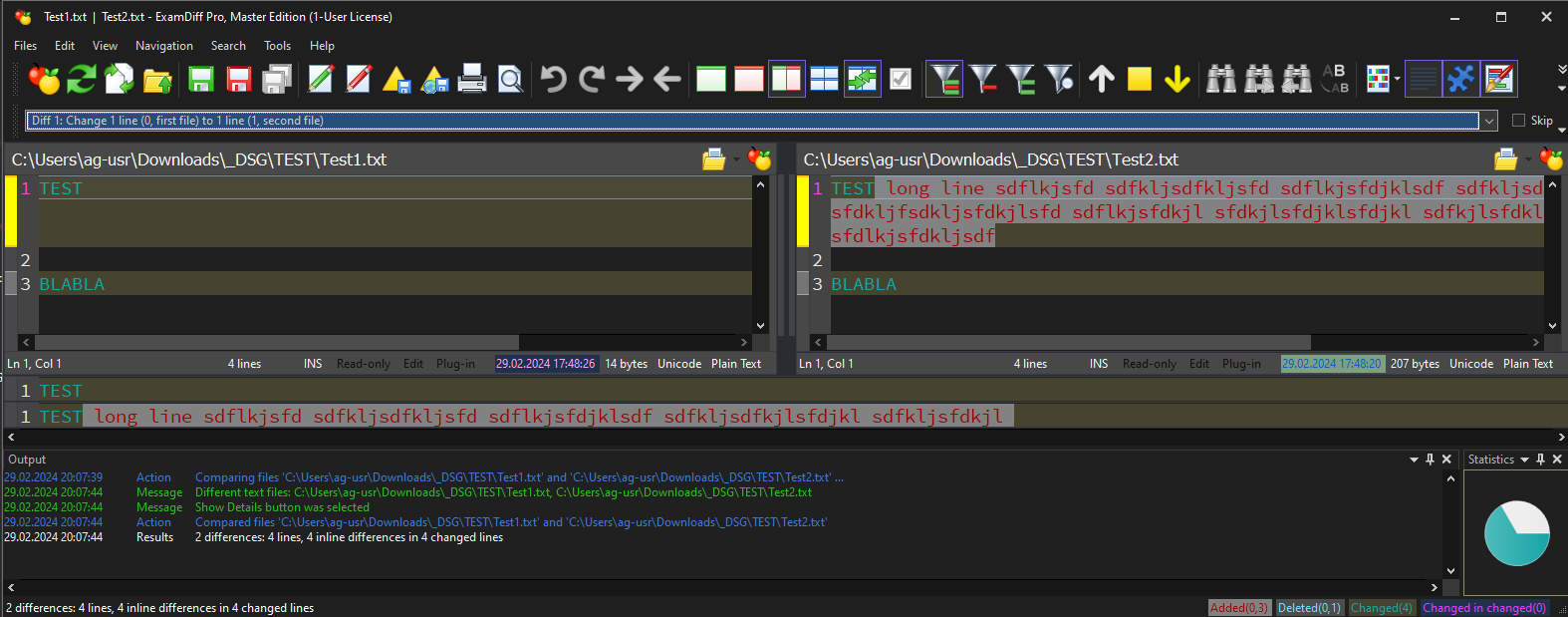Click the Replace AB toolbar icon
Image resolution: width=1568 pixels, height=617 pixels.
(x=1335, y=79)
